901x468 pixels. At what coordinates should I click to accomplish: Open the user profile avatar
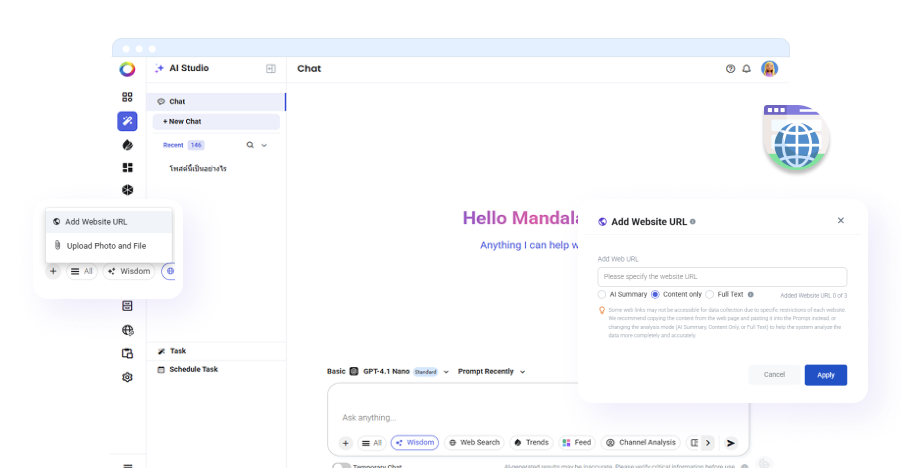click(x=769, y=69)
